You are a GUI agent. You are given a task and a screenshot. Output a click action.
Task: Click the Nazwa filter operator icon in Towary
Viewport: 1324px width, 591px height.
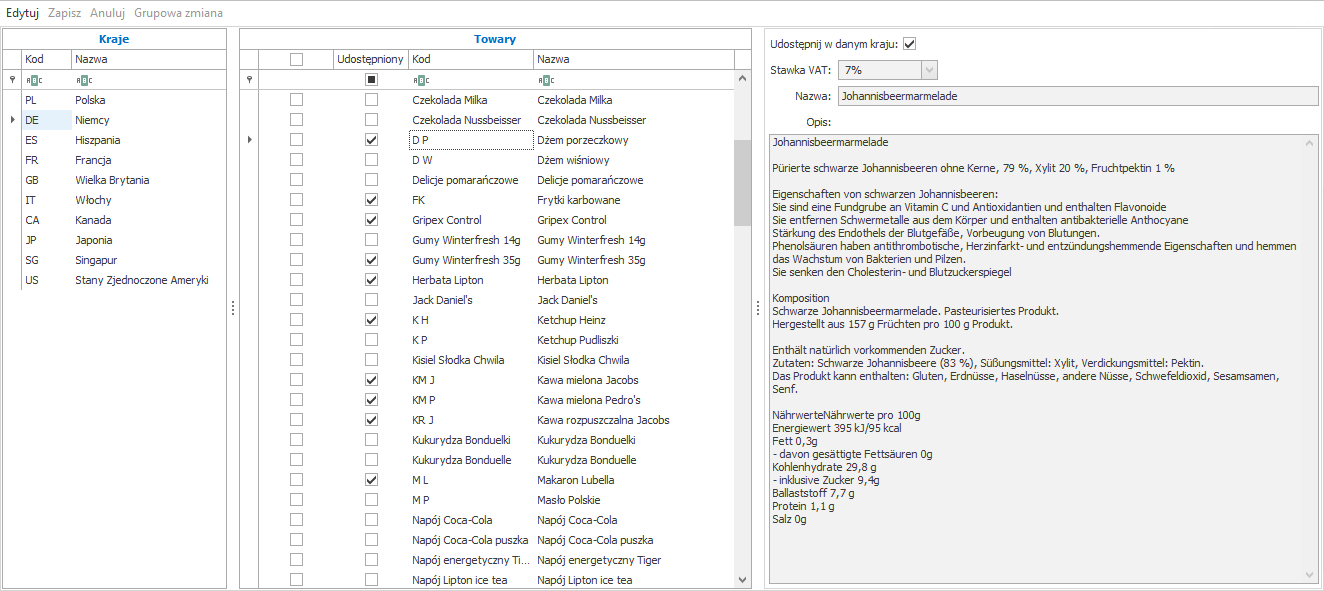546,80
